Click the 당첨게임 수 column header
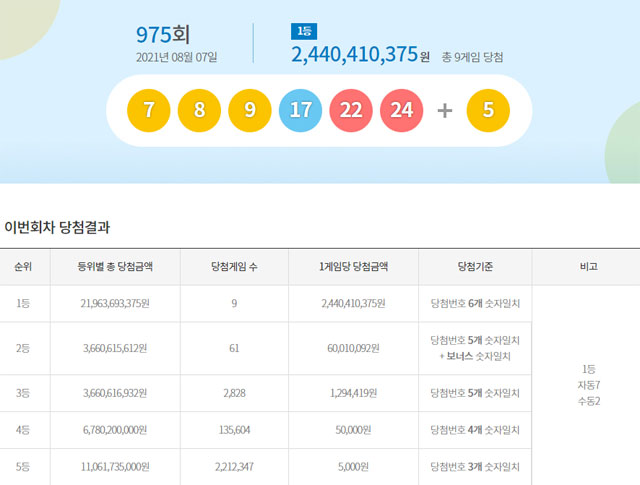The image size is (640, 485). coord(234,267)
